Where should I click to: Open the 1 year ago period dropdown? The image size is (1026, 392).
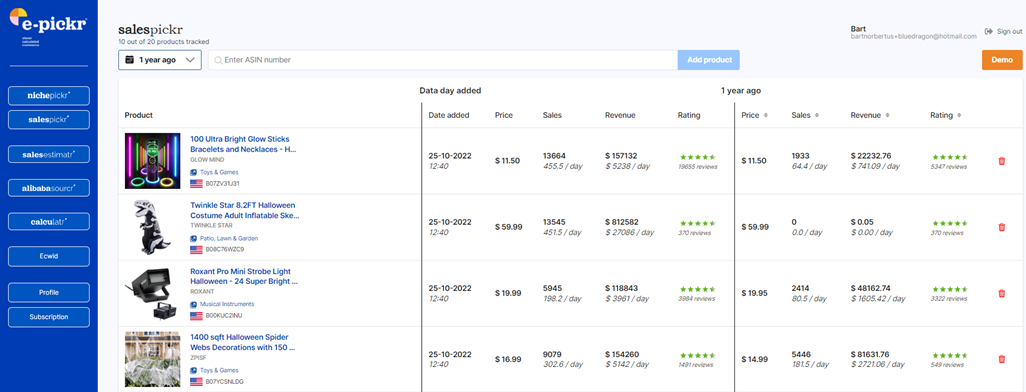coord(160,60)
